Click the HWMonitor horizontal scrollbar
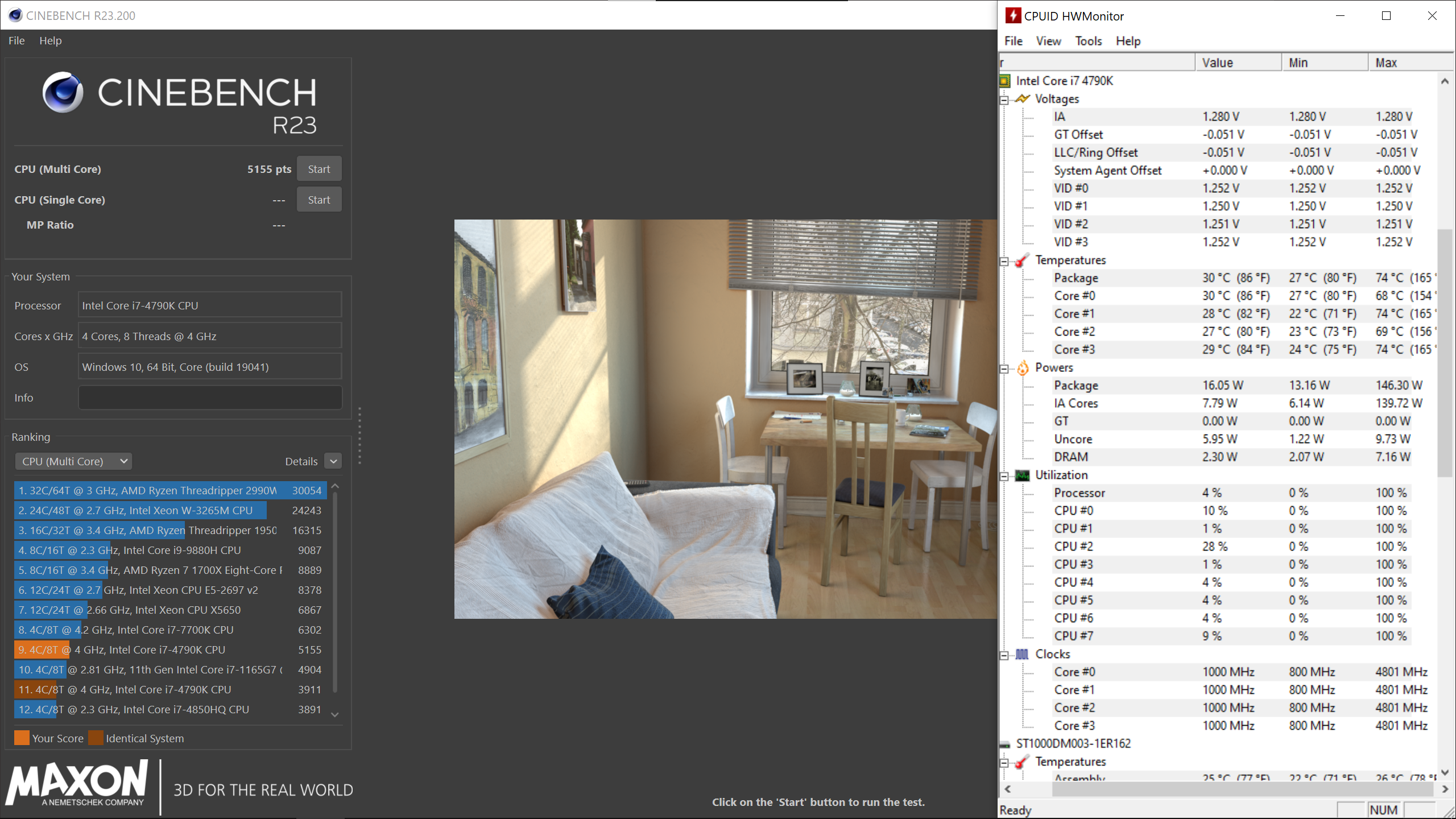Viewport: 1456px width, 819px height. (x=1243, y=789)
